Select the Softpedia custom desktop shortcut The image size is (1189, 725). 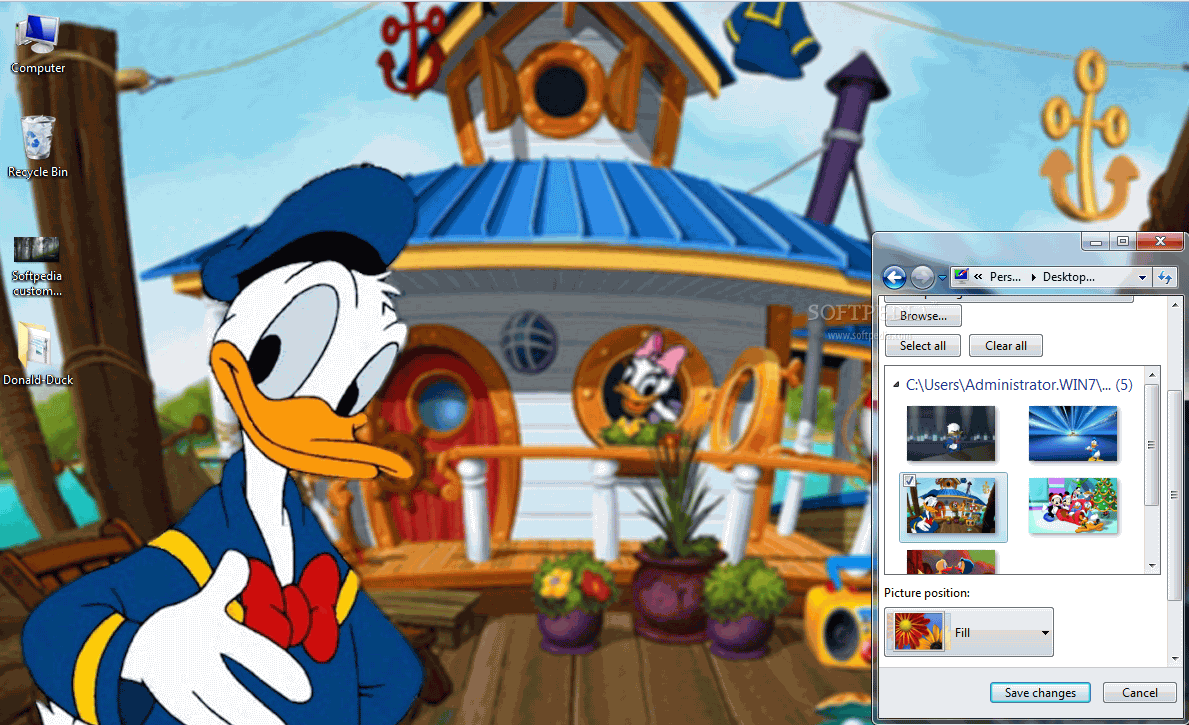[36, 267]
